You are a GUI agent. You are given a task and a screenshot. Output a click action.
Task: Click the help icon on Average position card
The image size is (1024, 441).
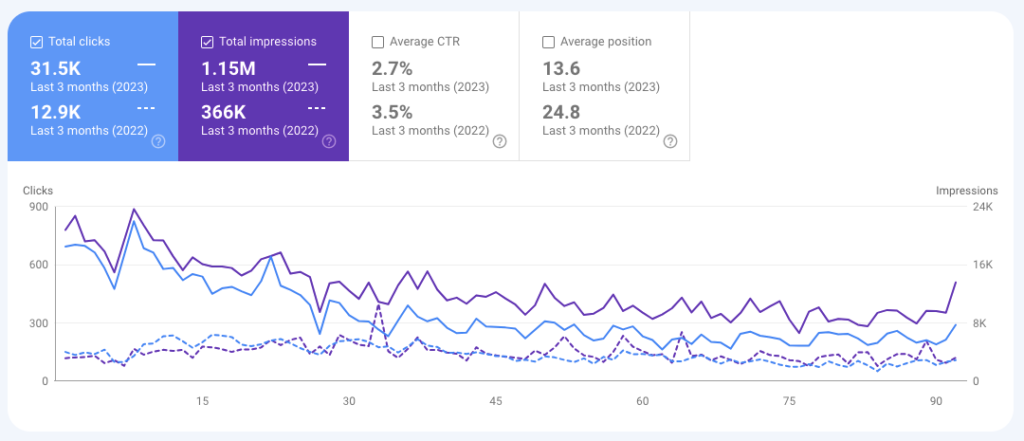[670, 142]
